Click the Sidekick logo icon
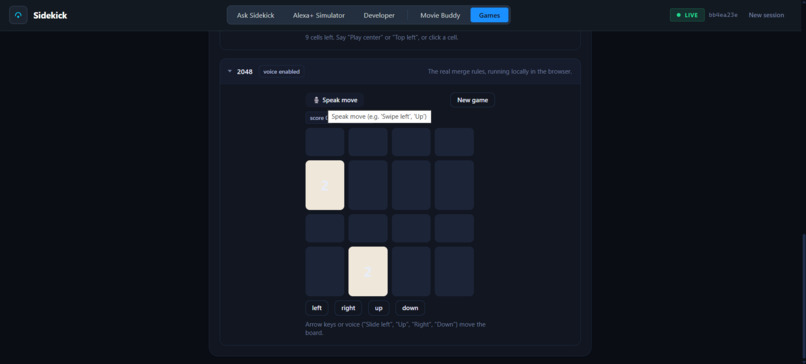 tap(19, 15)
